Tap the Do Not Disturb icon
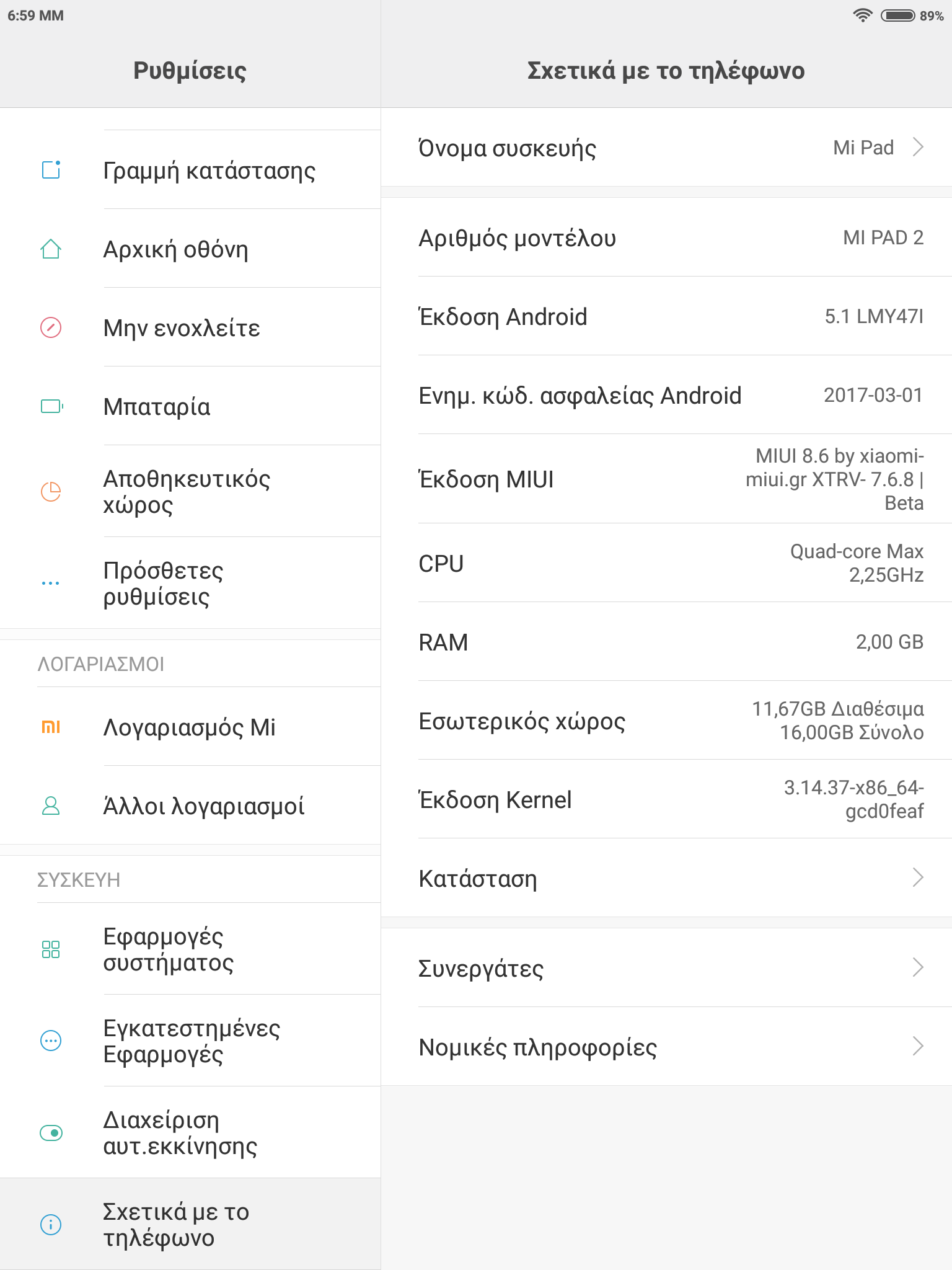Image resolution: width=952 pixels, height=1270 pixels. [51, 327]
